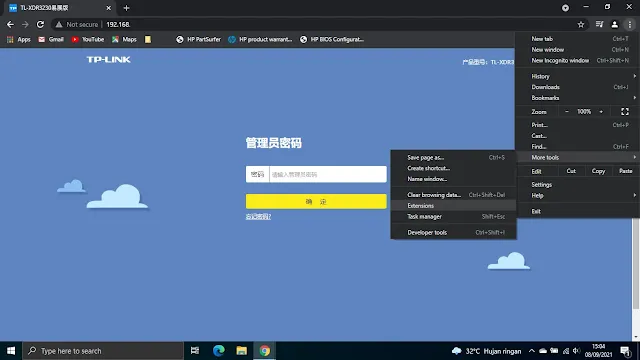Click the yellow confirm button
Viewport: 640px width, 360px height.
click(316, 202)
